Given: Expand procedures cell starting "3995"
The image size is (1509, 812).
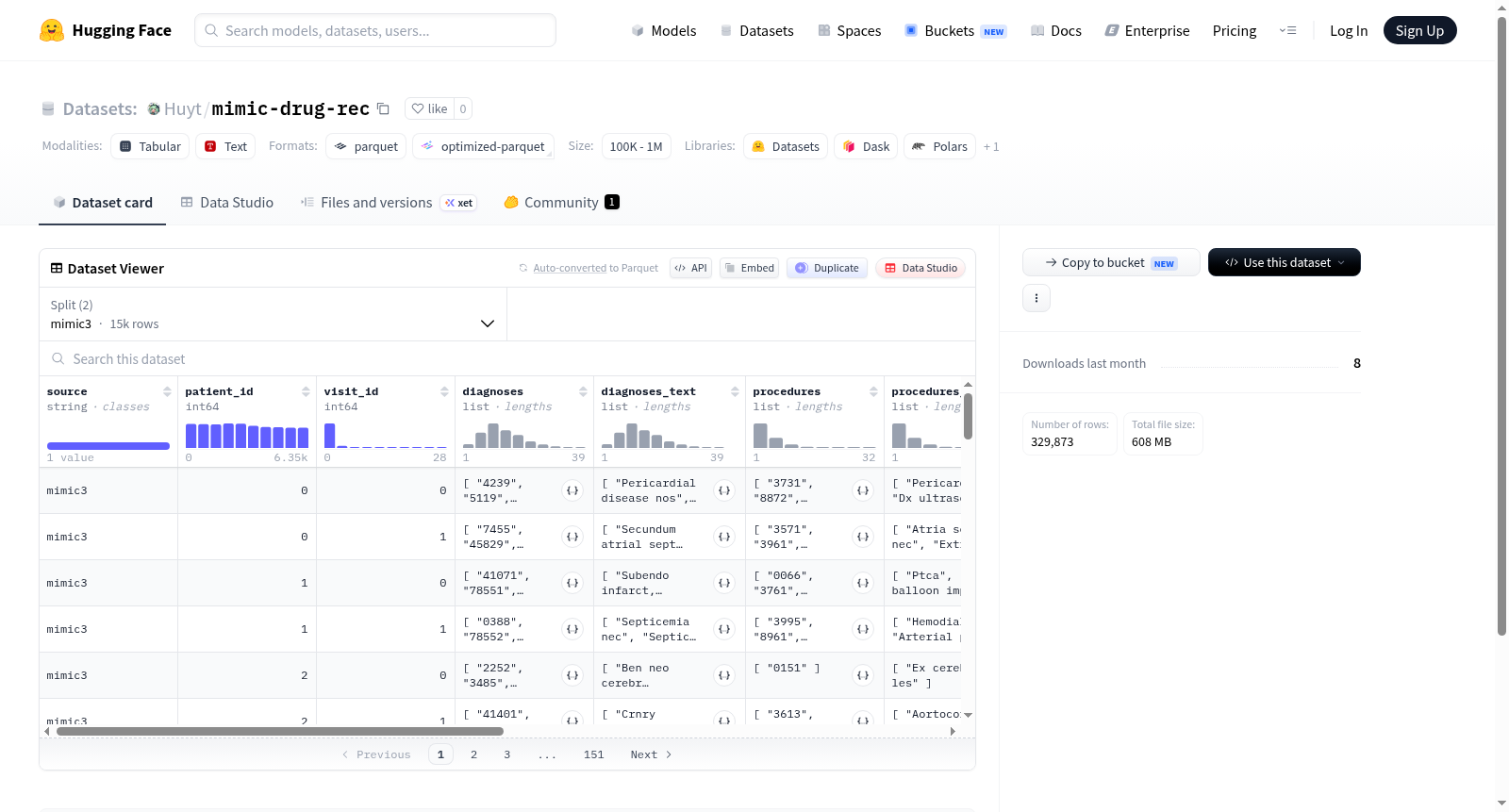Looking at the screenshot, I should [863, 629].
